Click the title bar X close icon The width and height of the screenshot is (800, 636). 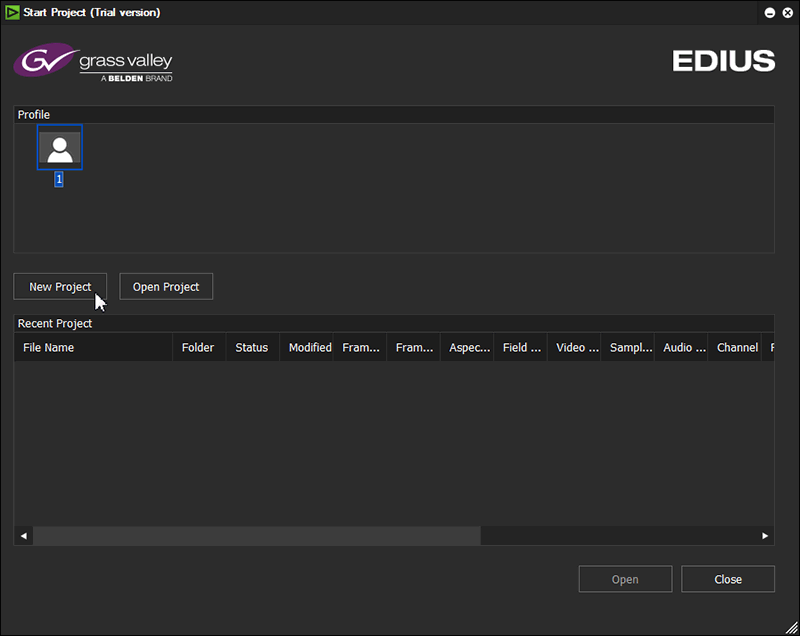point(787,13)
